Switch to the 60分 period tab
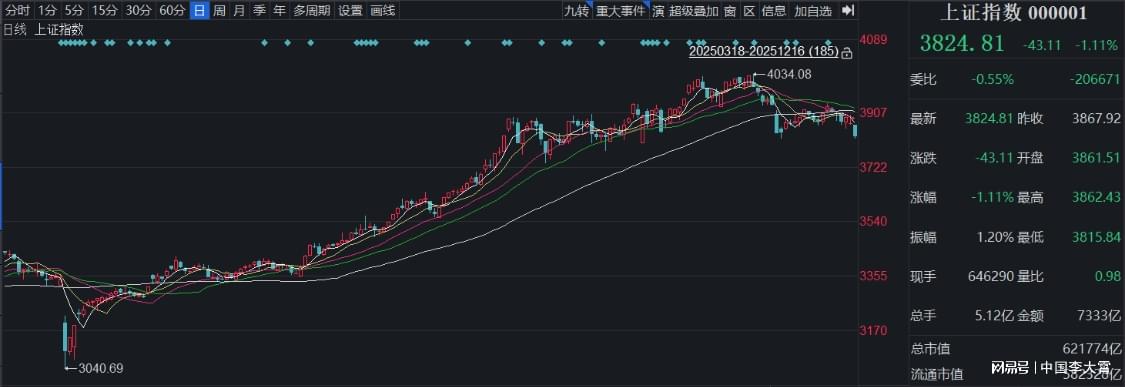Viewport: 1125px width, 387px height. 172,11
